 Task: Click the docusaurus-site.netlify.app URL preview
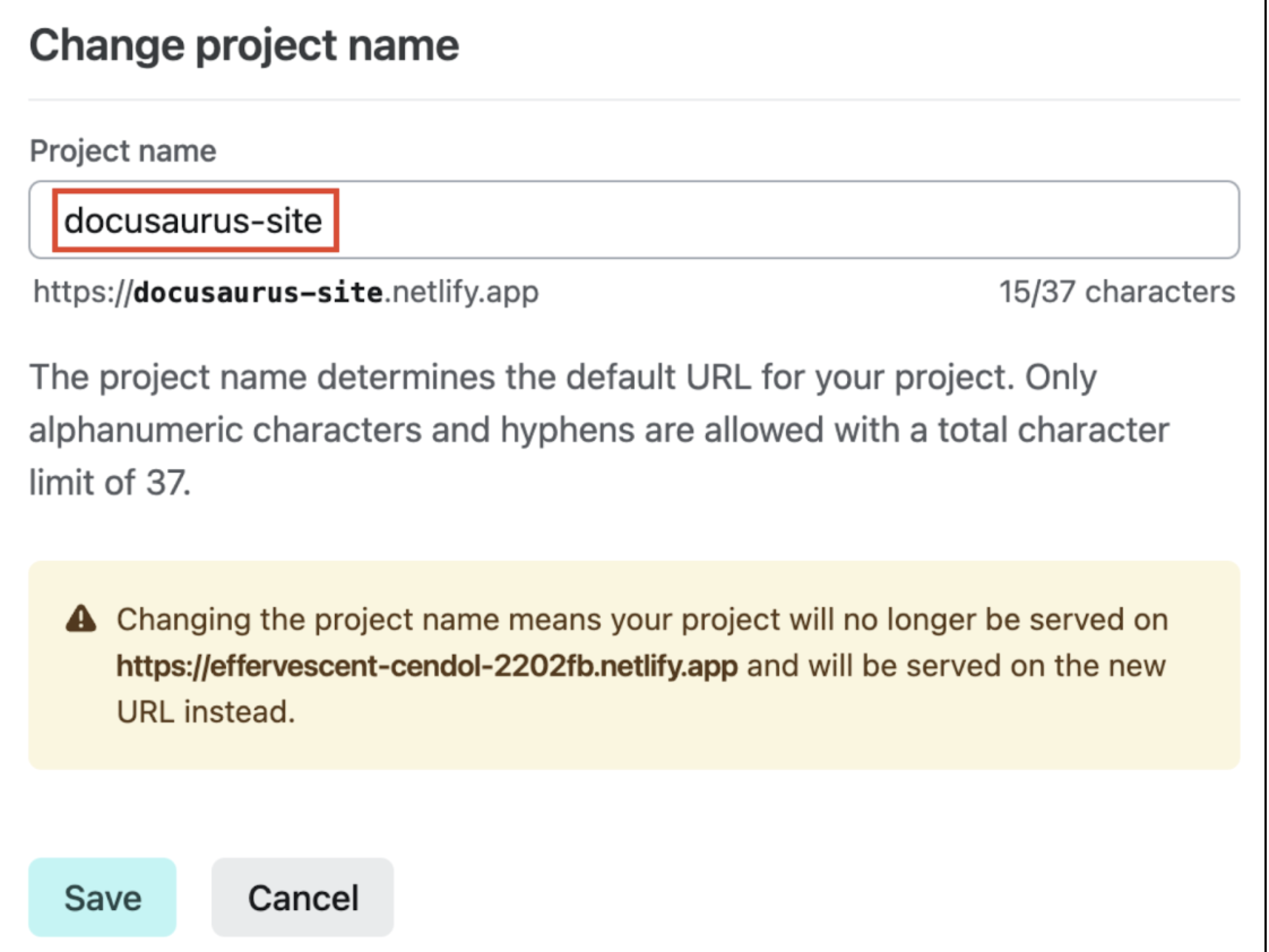tap(286, 292)
